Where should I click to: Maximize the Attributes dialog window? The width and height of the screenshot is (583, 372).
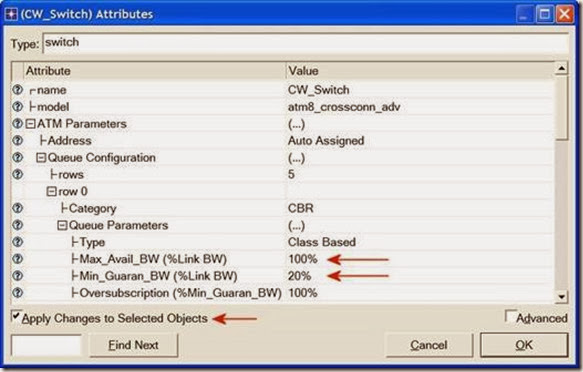click(x=545, y=15)
